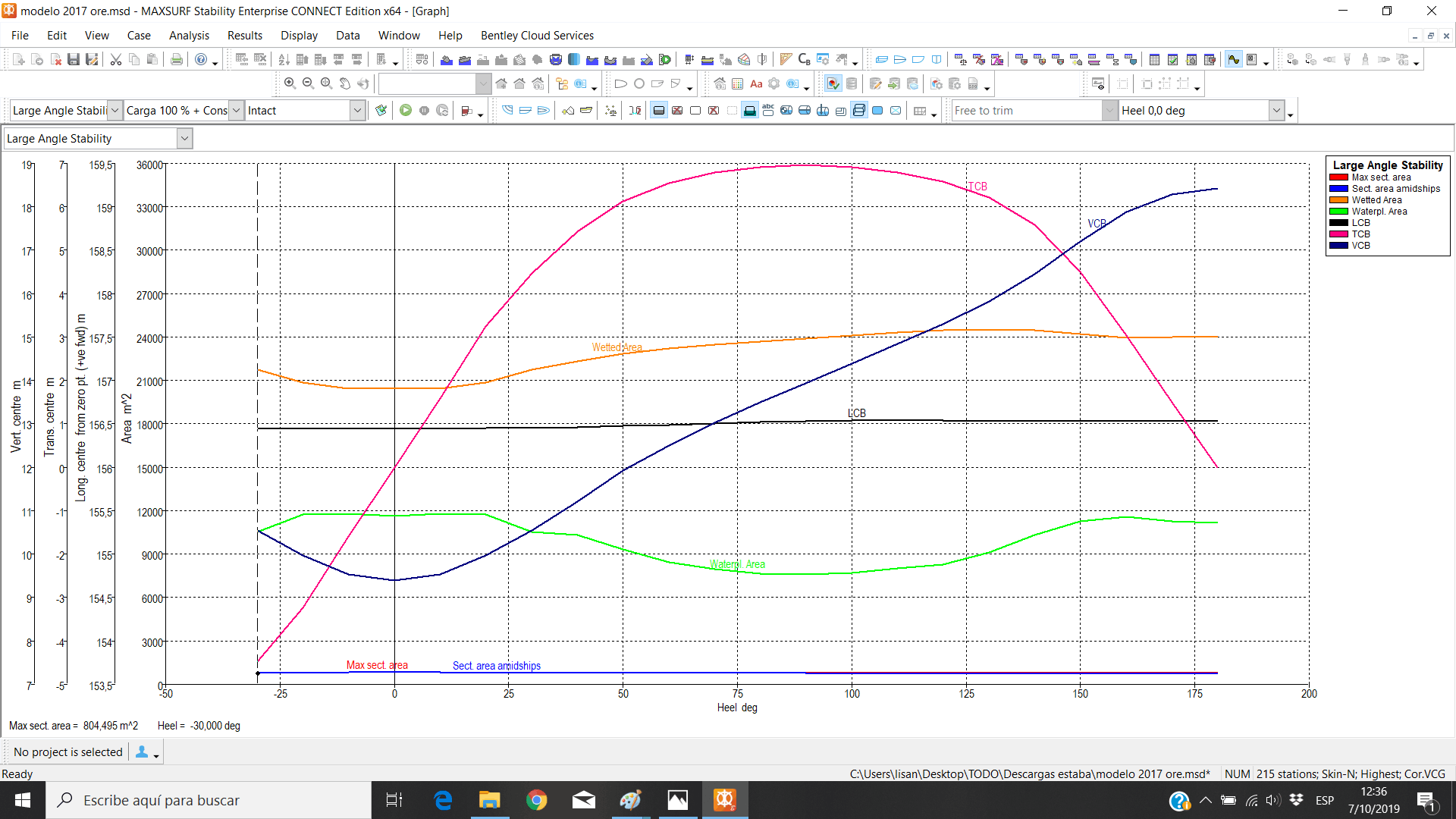The width and height of the screenshot is (1456, 819).
Task: Switch to MAXSURF orange taskbar icon
Action: [725, 800]
